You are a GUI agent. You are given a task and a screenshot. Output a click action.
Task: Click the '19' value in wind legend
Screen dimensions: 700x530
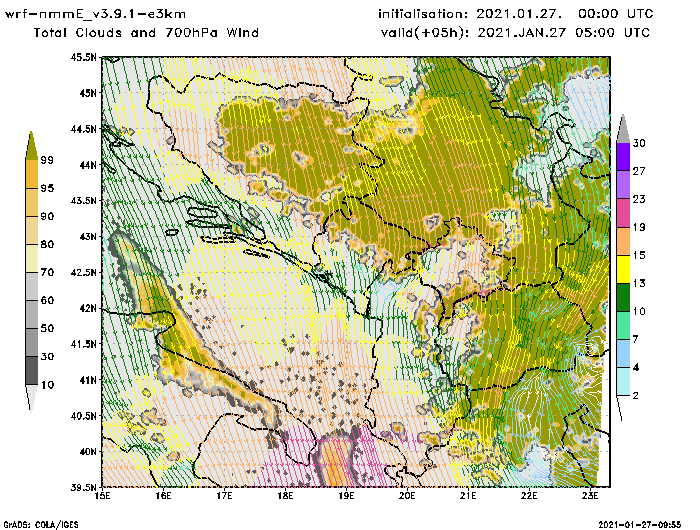pyautogui.click(x=639, y=227)
